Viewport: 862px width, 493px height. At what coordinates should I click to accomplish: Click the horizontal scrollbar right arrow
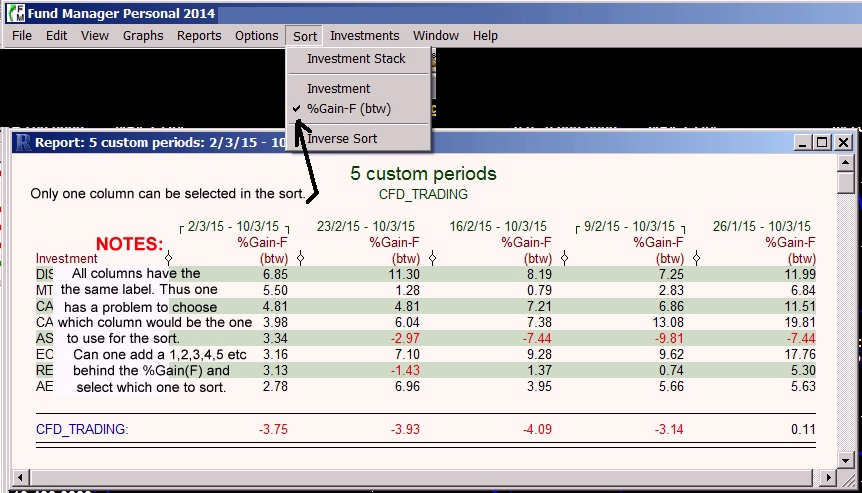click(827, 478)
